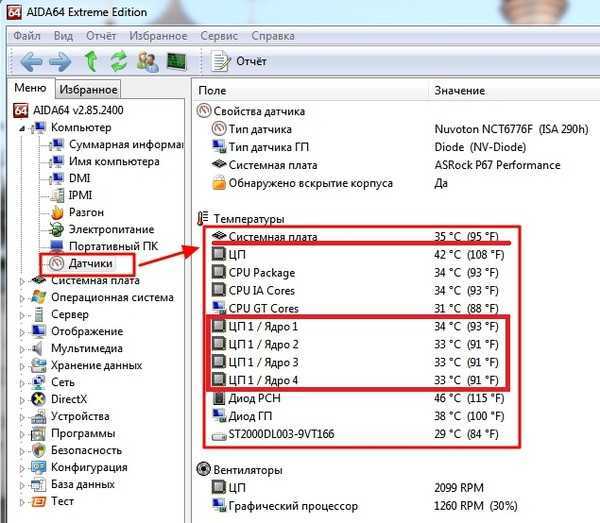The height and width of the screenshot is (523, 600).
Task: Select the Тип датчика row
Action: point(400,129)
